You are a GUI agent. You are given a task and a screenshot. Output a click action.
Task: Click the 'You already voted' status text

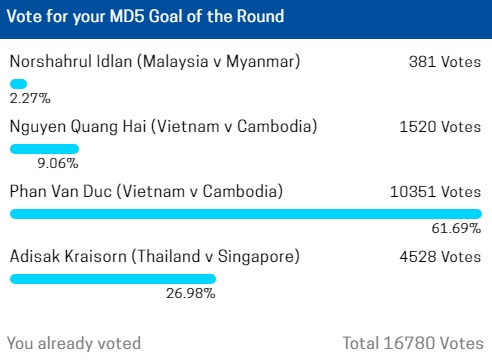[x=74, y=343]
